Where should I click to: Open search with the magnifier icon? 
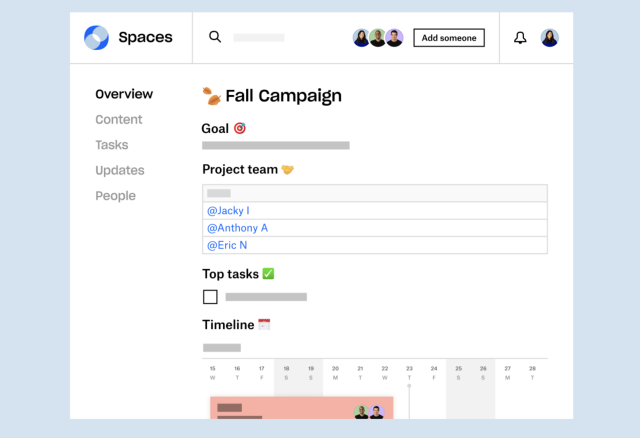[x=215, y=37]
